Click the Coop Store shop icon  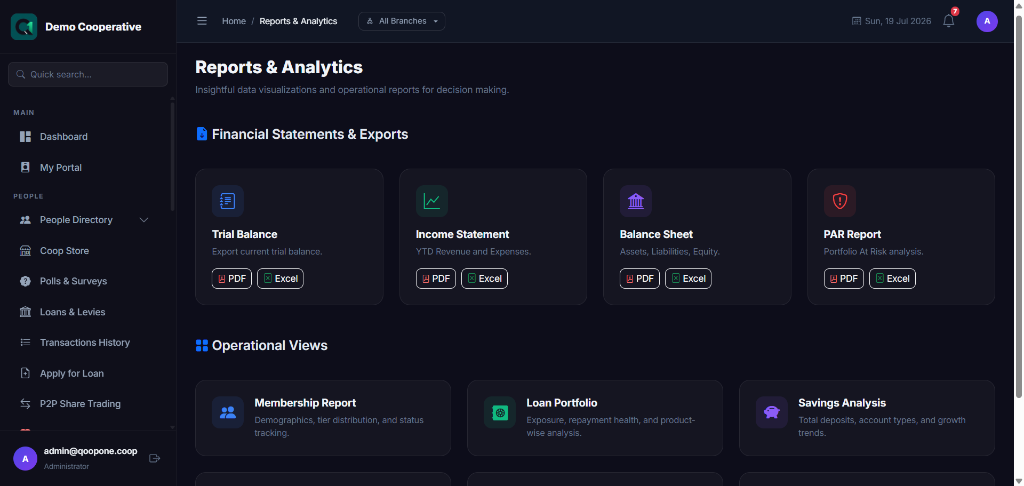click(25, 251)
